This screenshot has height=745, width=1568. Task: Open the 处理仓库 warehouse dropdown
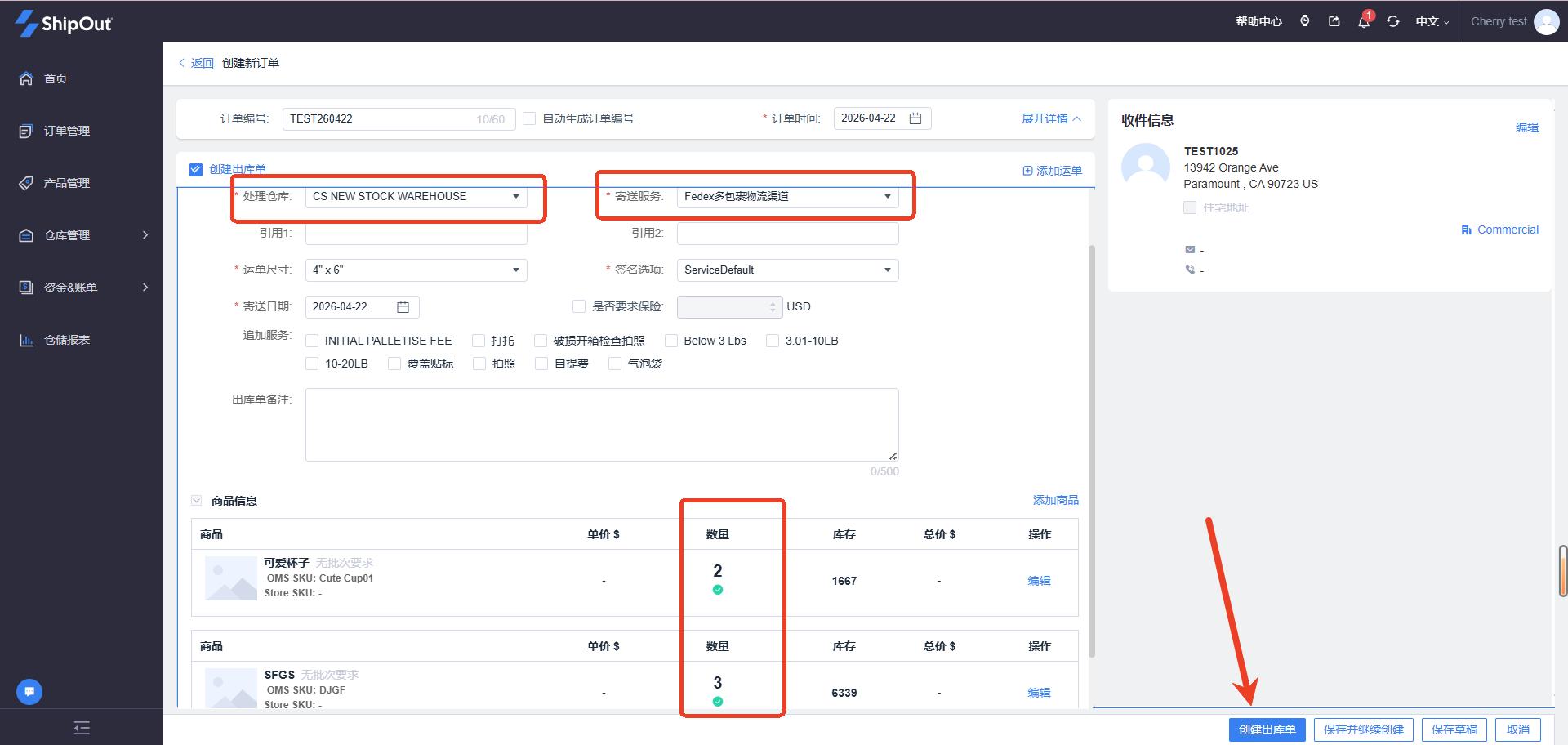pyautogui.click(x=416, y=197)
